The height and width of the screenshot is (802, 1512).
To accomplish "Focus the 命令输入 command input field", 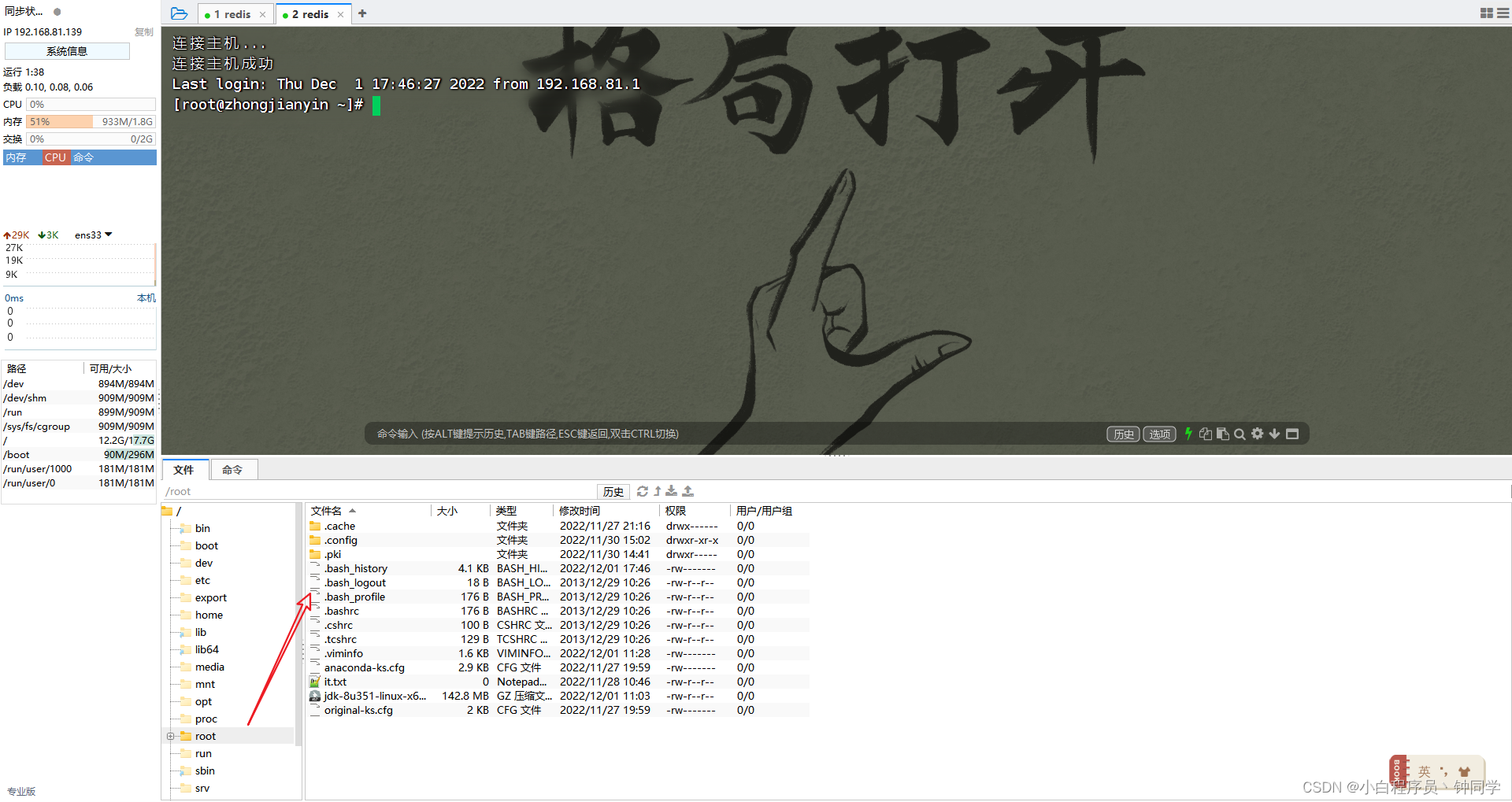I will click(732, 434).
